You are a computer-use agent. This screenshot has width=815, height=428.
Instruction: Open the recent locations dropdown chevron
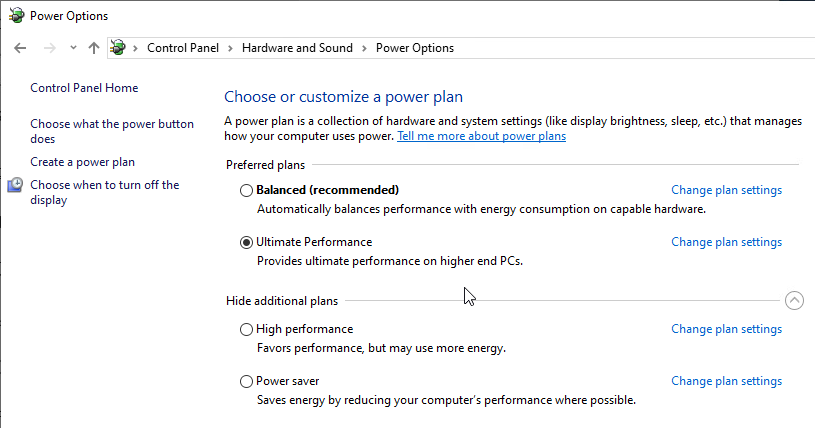pyautogui.click(x=73, y=48)
